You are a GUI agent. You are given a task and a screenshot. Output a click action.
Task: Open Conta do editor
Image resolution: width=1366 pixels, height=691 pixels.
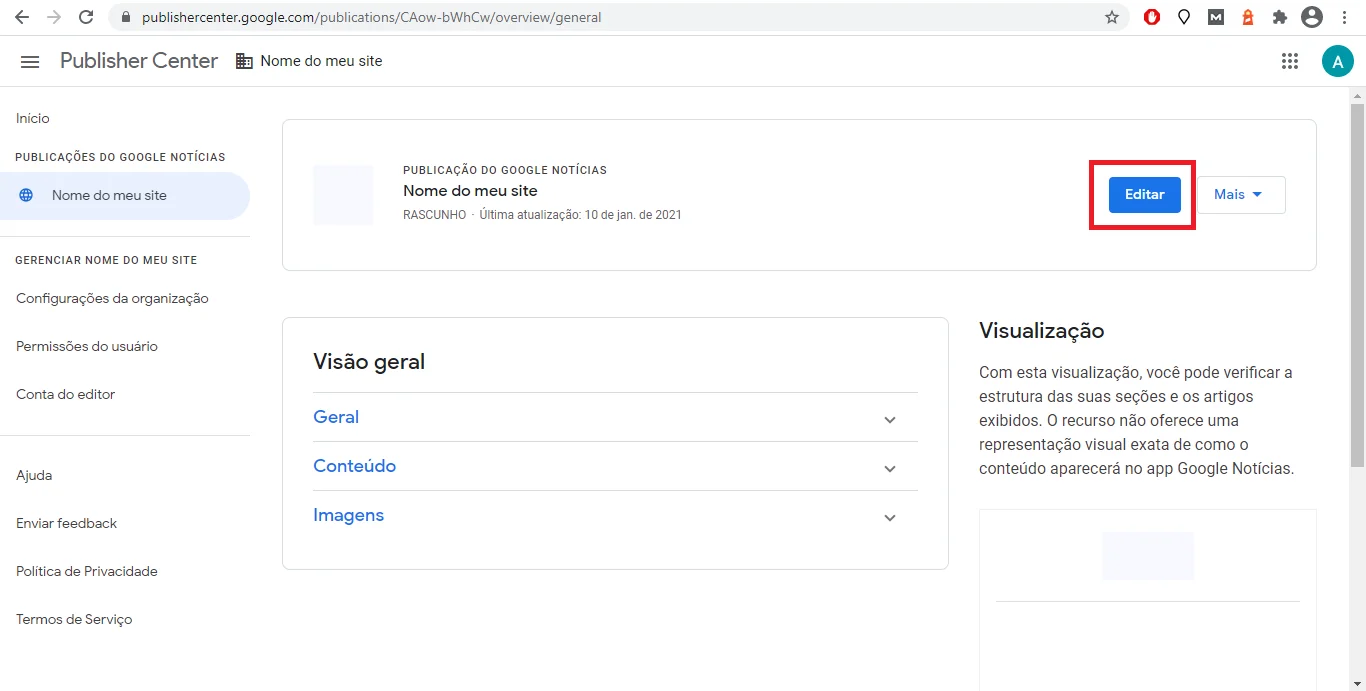(65, 394)
